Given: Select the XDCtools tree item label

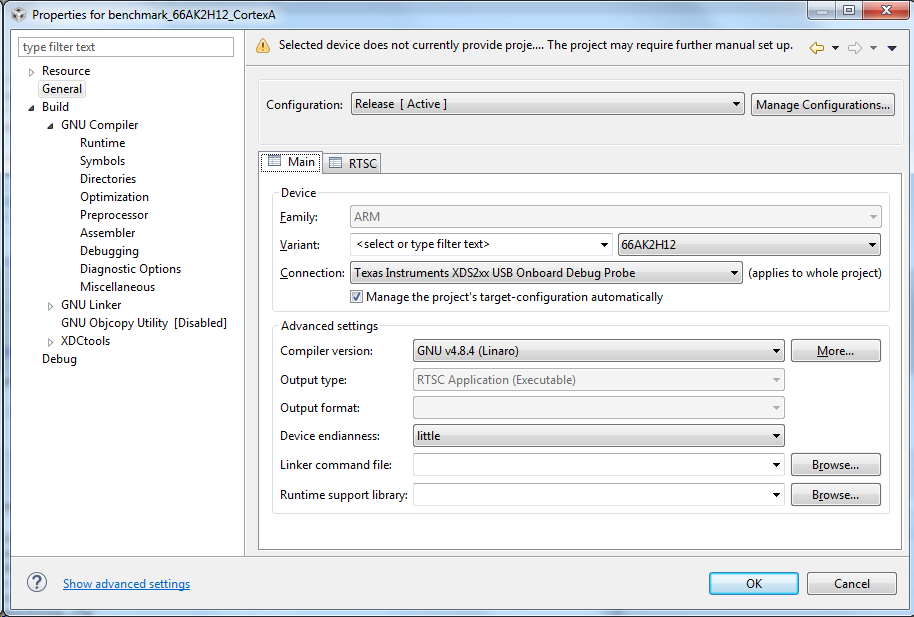Looking at the screenshot, I should pyautogui.click(x=85, y=341).
